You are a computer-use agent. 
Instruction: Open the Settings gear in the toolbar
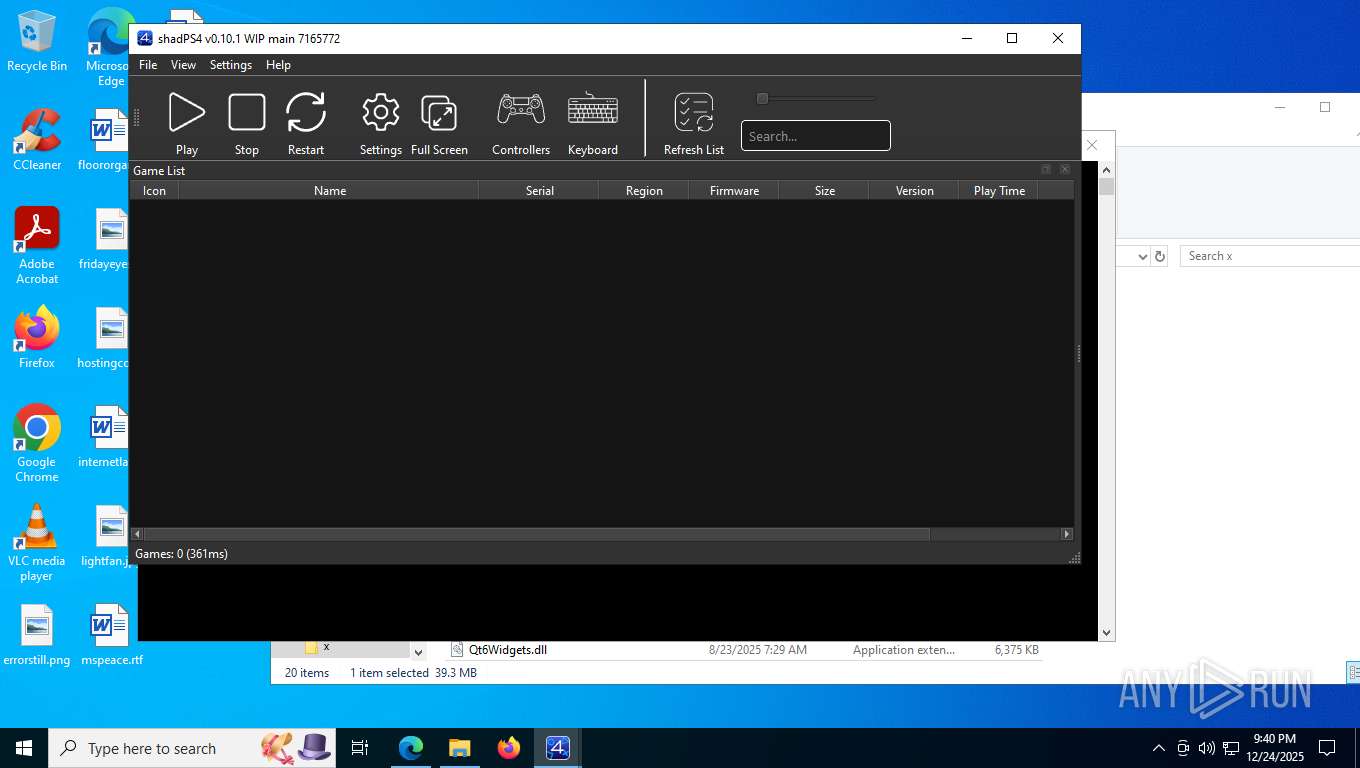tap(381, 113)
